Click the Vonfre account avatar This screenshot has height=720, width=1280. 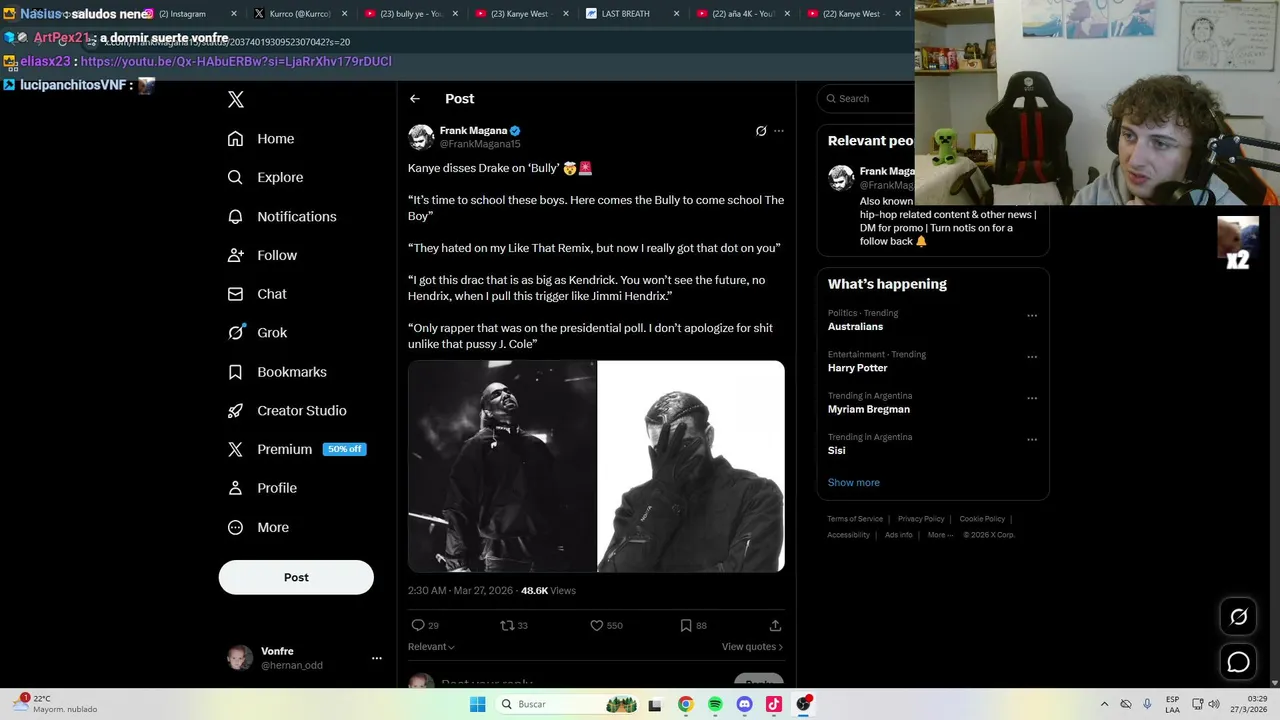pyautogui.click(x=240, y=658)
